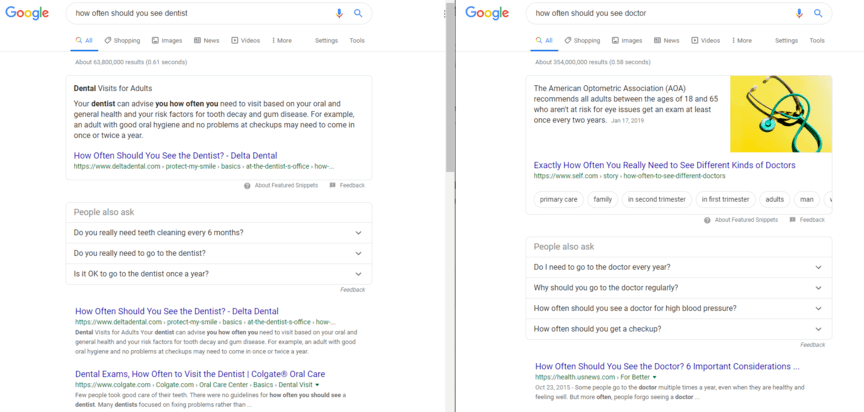864x412 pixels.
Task: Expand "Is it OK to go to the dentist once a year?"
Action: (x=219, y=274)
